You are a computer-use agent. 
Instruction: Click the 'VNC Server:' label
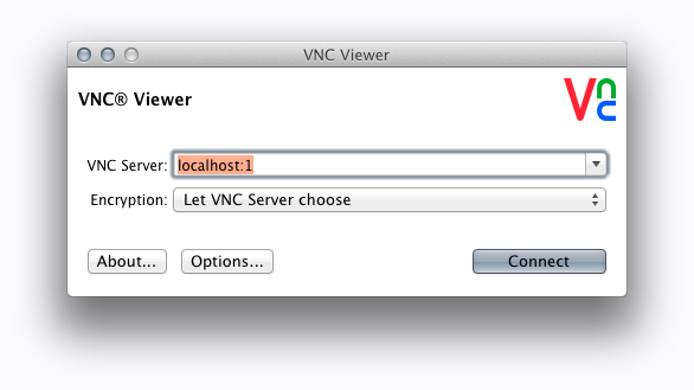pos(127,166)
